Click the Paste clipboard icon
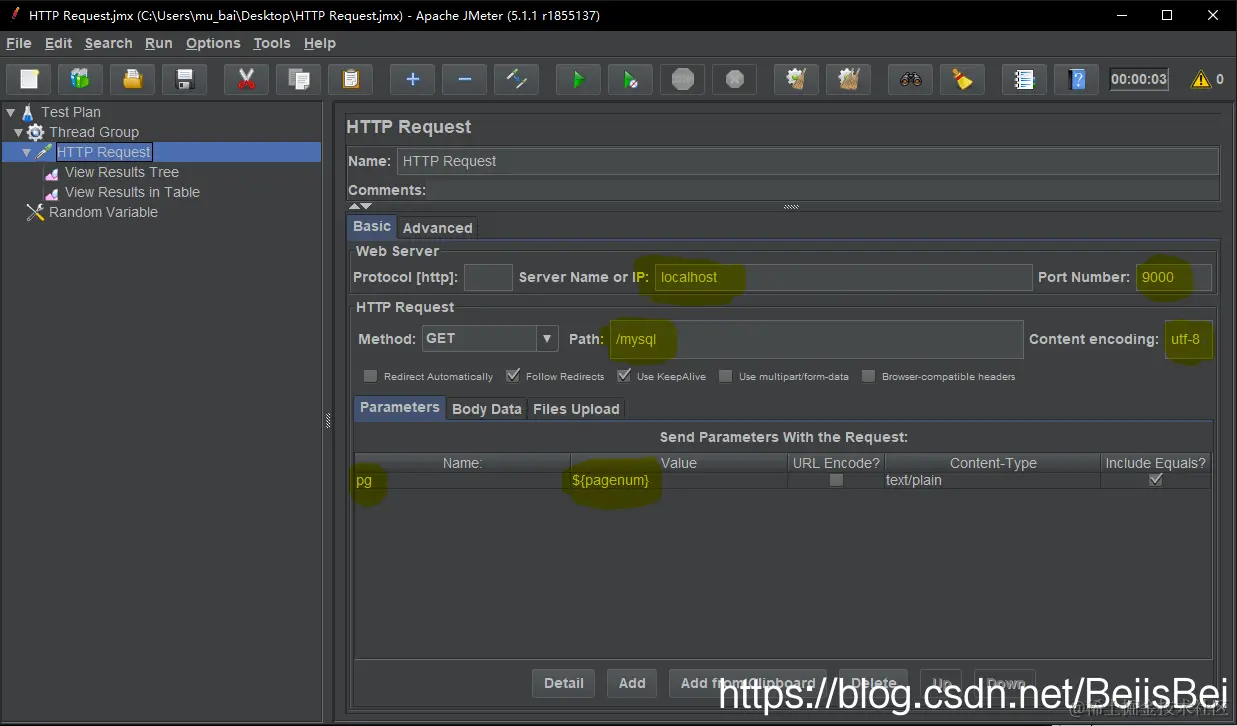 350,79
